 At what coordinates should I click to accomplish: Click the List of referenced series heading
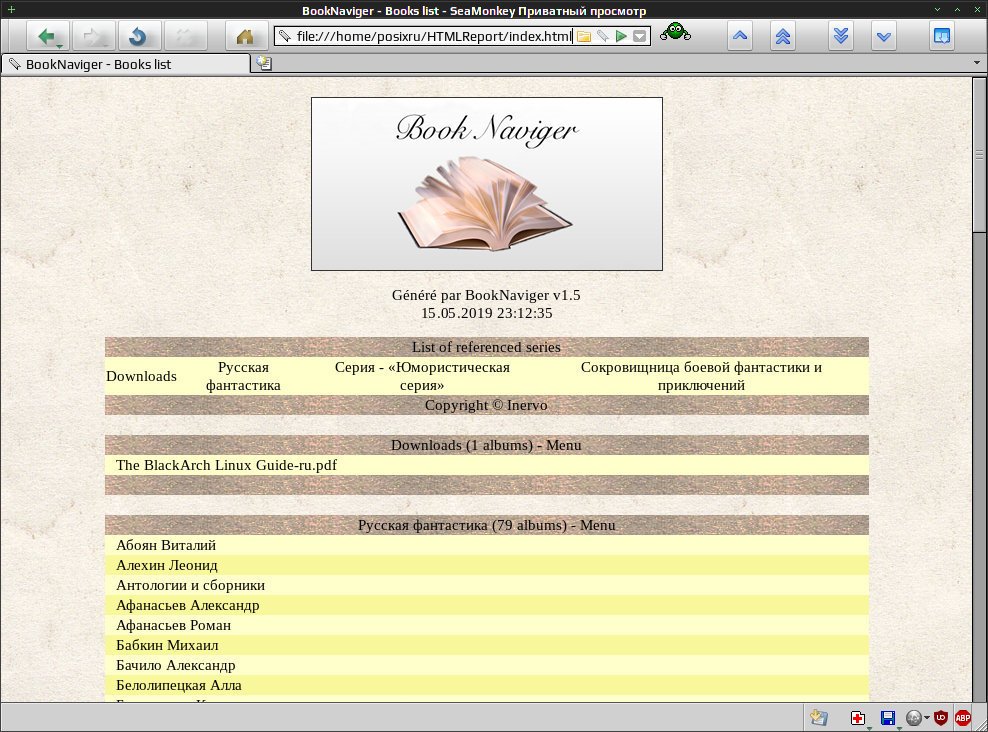[x=486, y=347]
